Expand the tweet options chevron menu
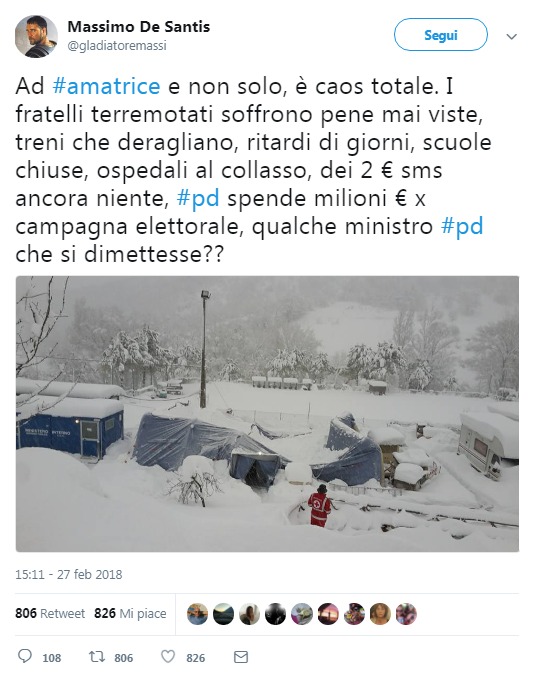The image size is (539, 683). click(x=511, y=37)
